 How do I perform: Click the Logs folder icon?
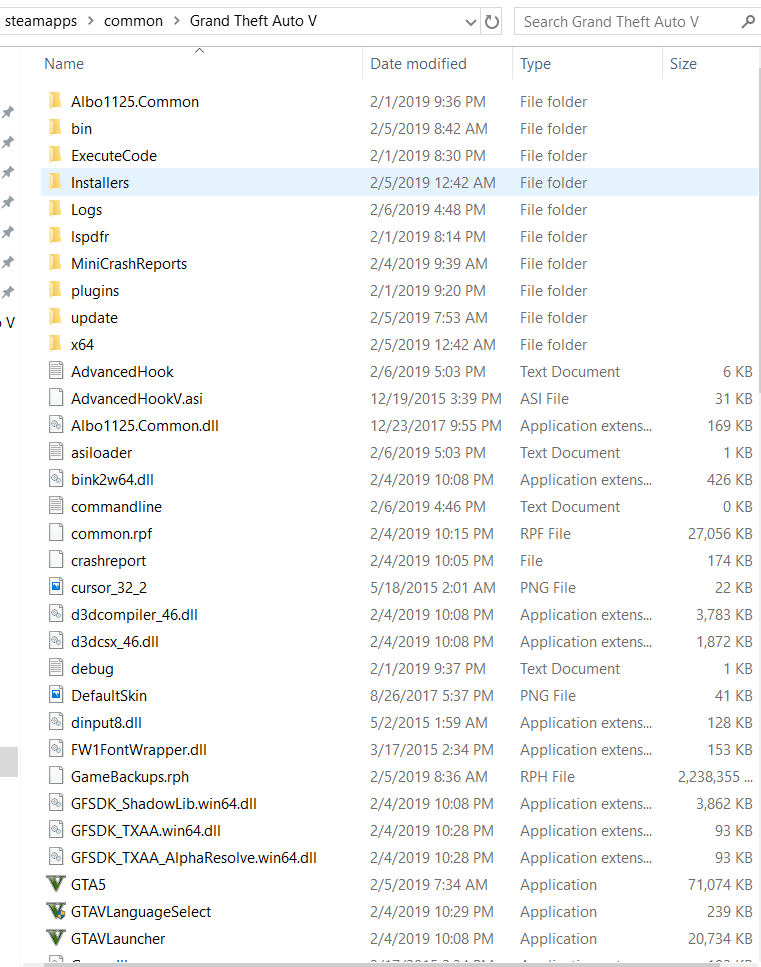56,209
